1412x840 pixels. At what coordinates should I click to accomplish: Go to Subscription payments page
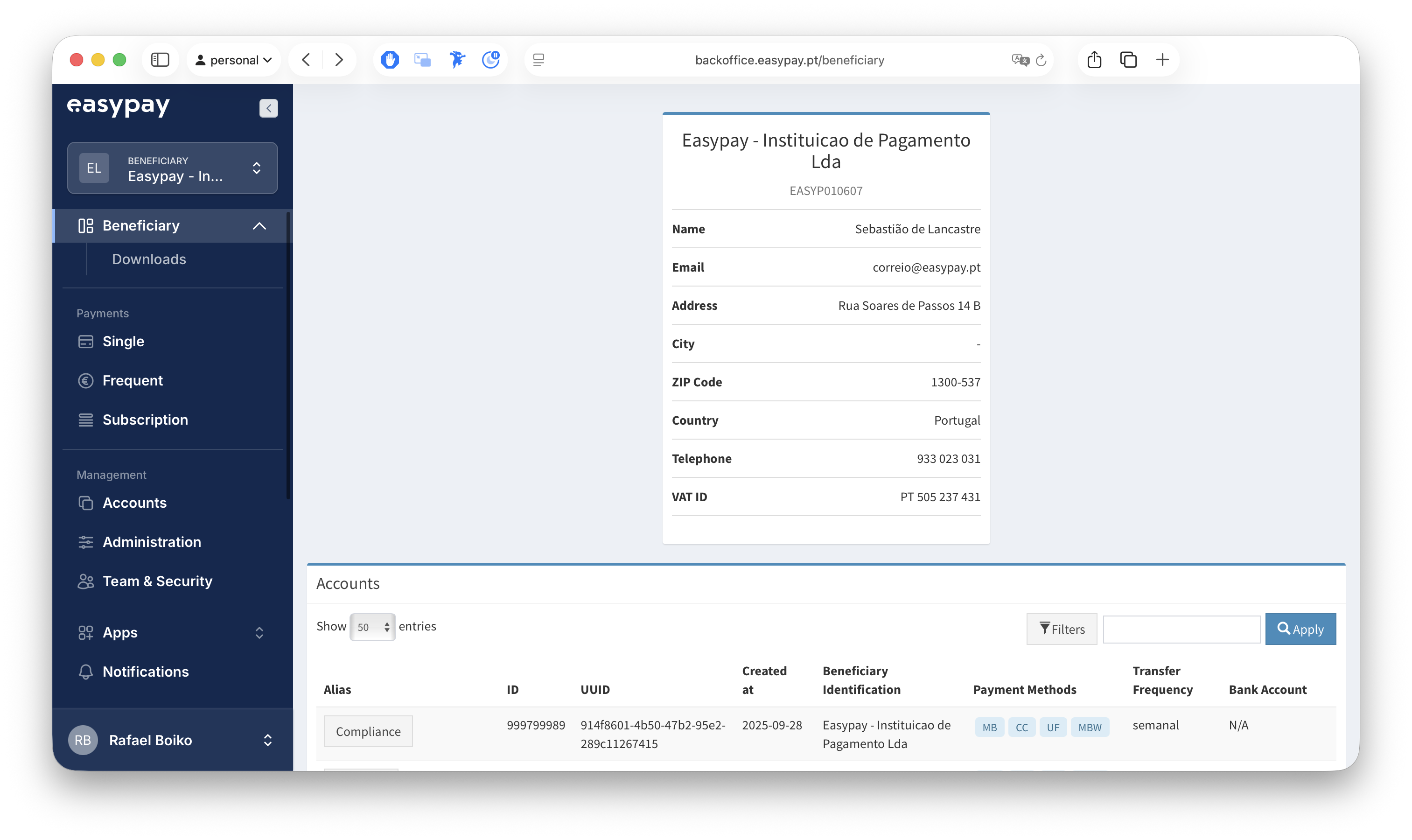click(145, 420)
